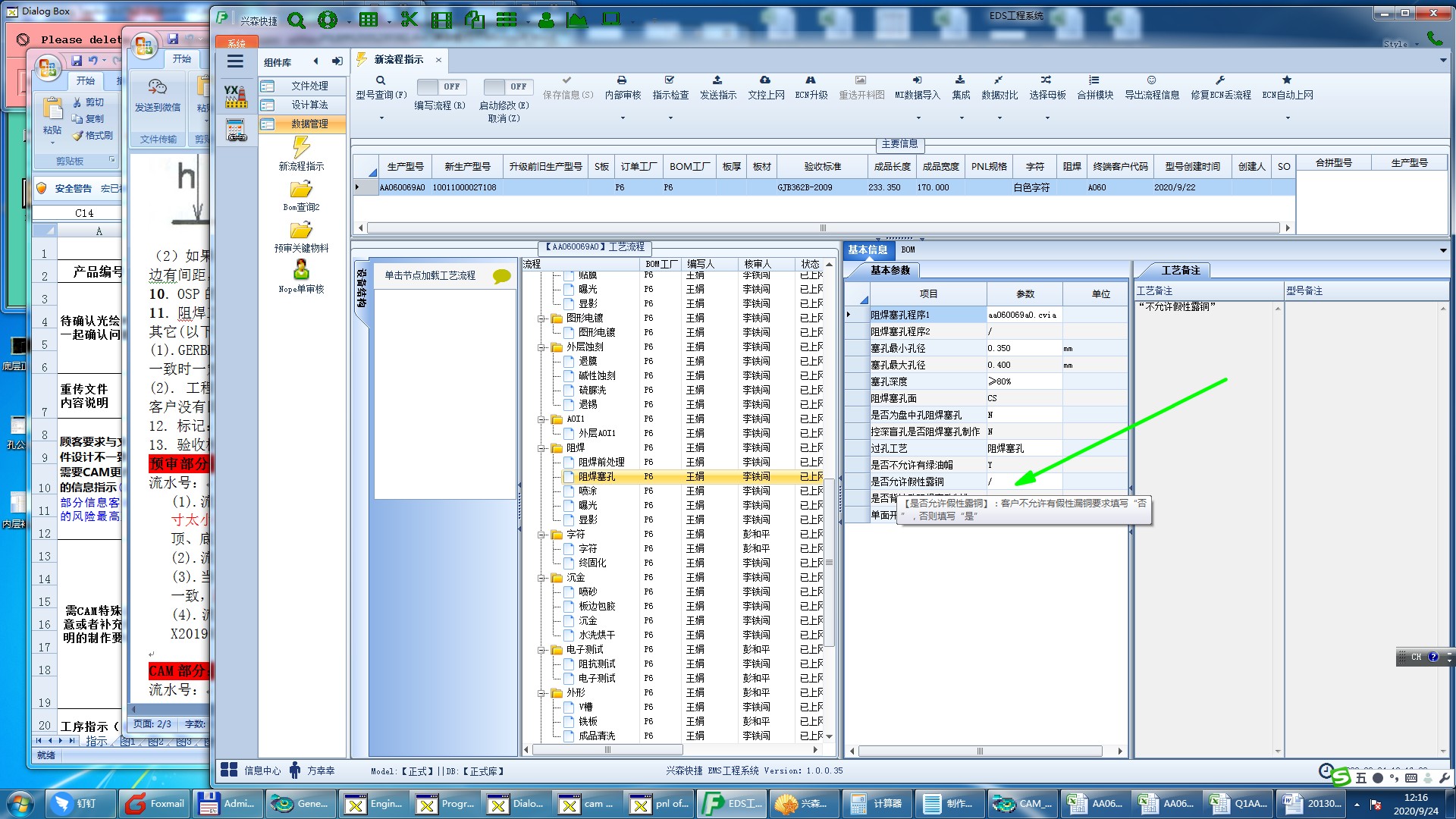1456x819 pixels.
Task: Open Foxmail from the taskbar
Action: coord(155,804)
